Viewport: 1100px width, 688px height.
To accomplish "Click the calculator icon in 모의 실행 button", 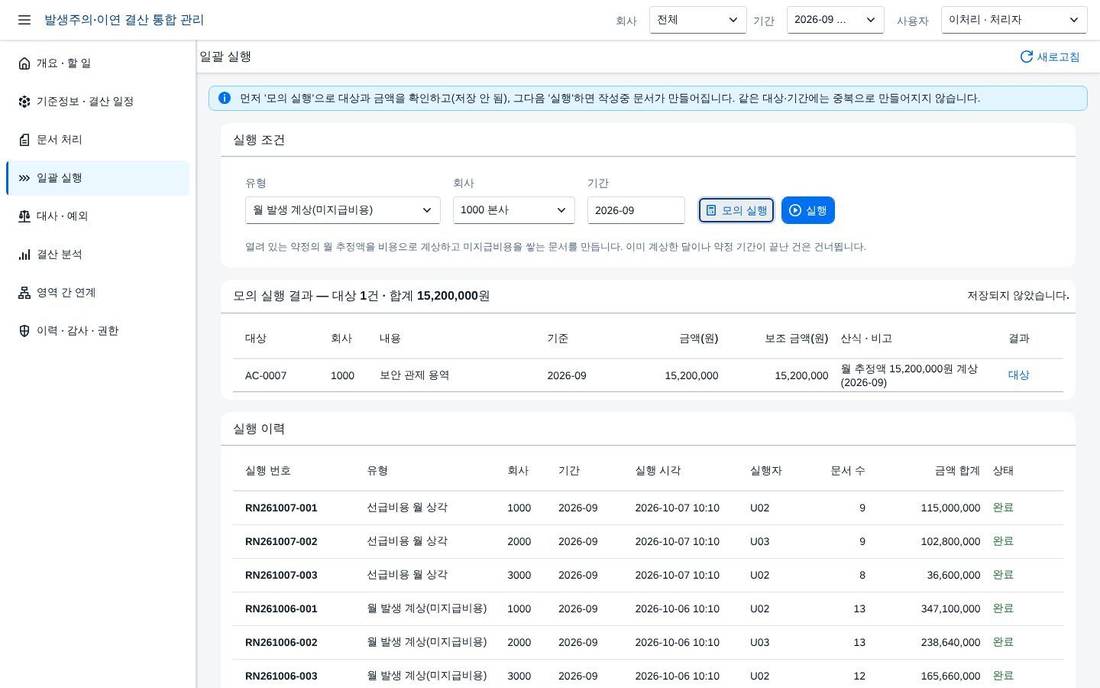I will 711,210.
